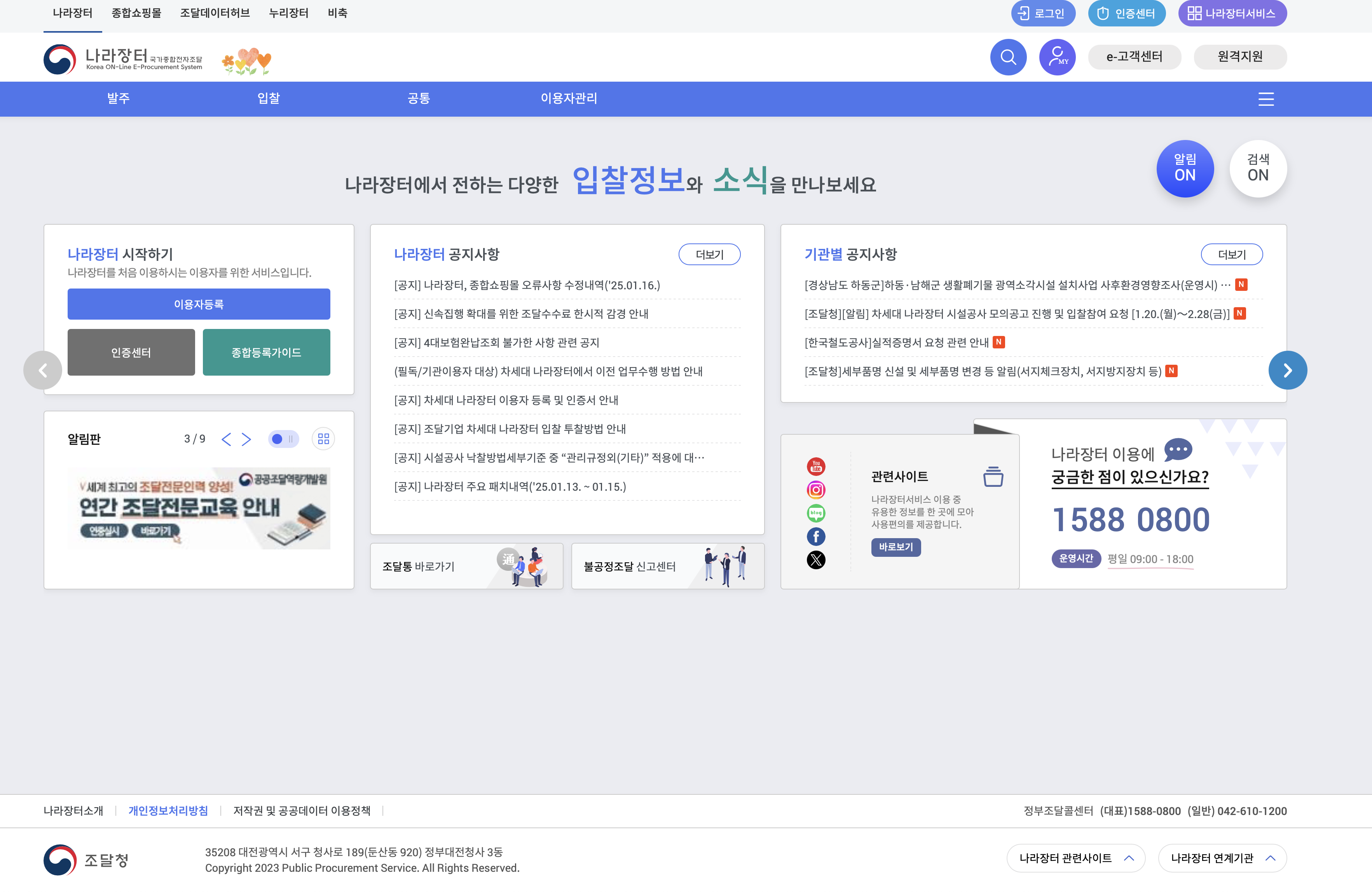The height and width of the screenshot is (892, 1372).
Task: Click the 이용자등록 button
Action: (199, 304)
